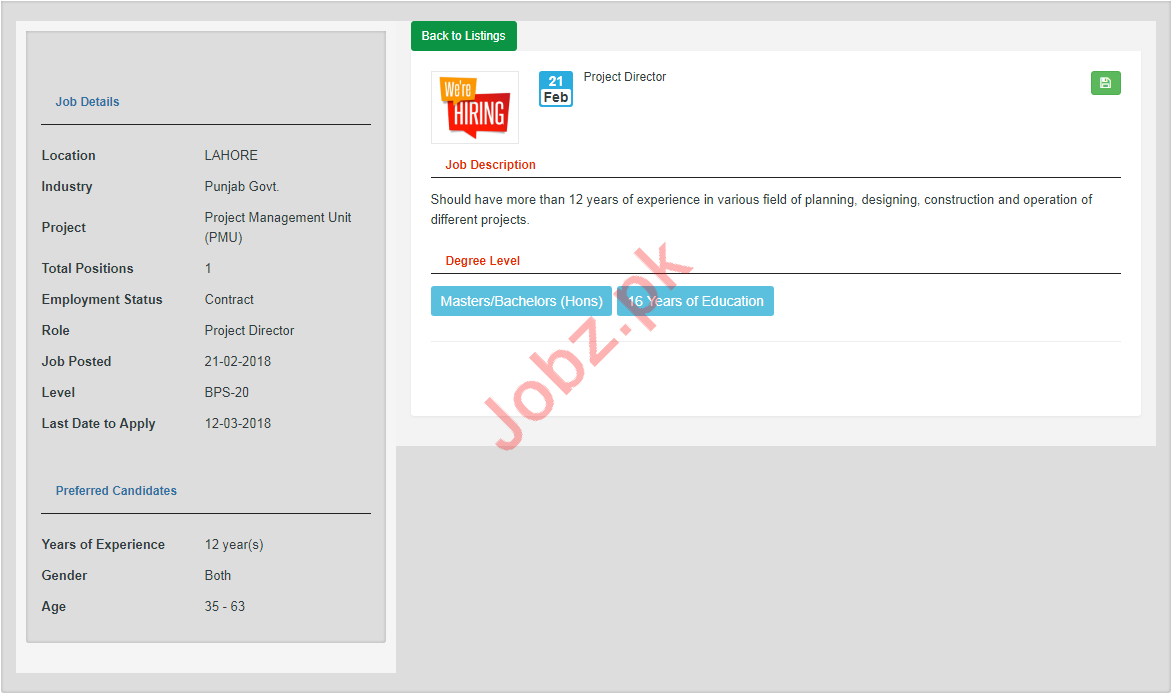The image size is (1175, 697).
Task: Click the LAHORE location value
Action: (231, 156)
